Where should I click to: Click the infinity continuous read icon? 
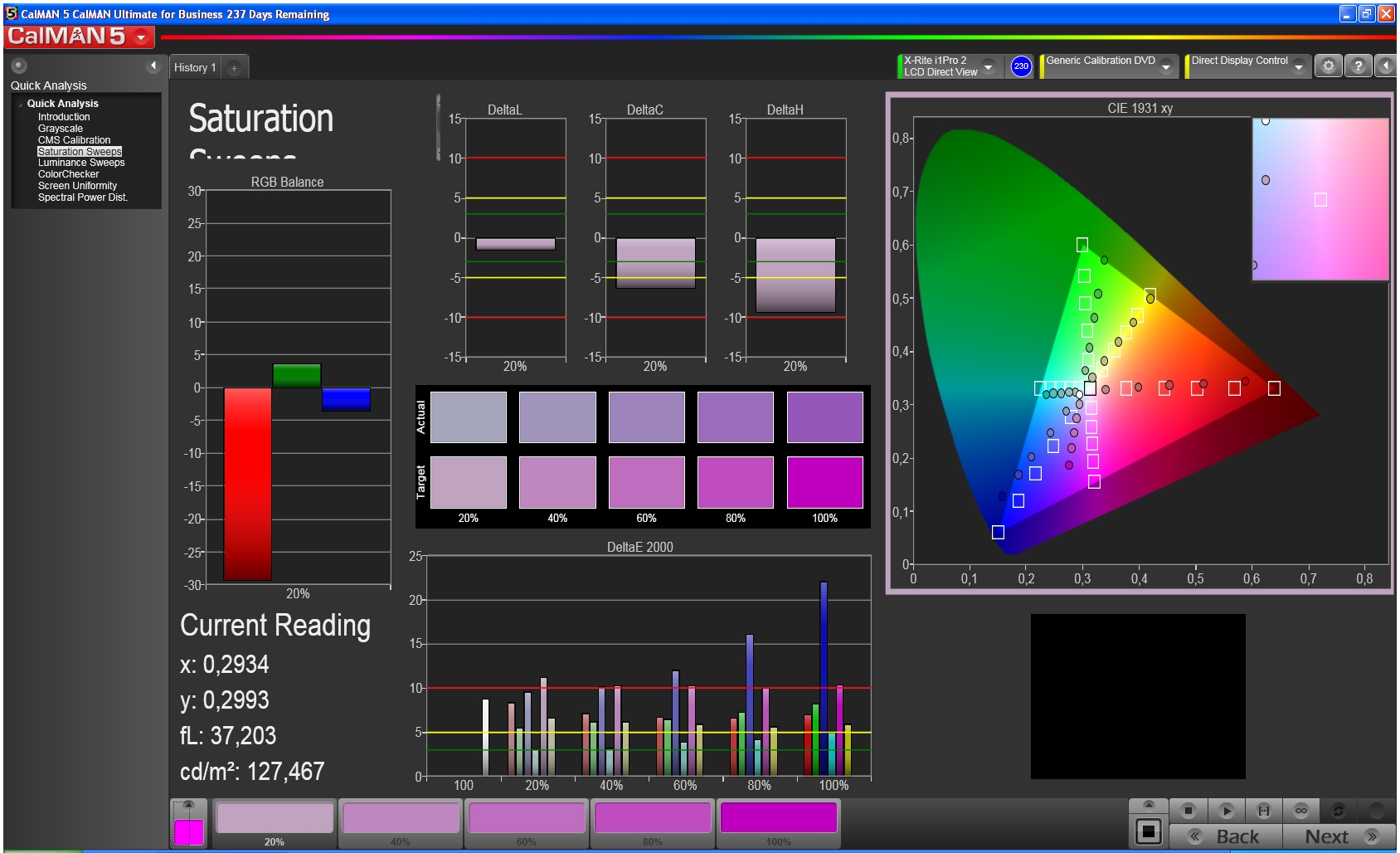point(1301,811)
